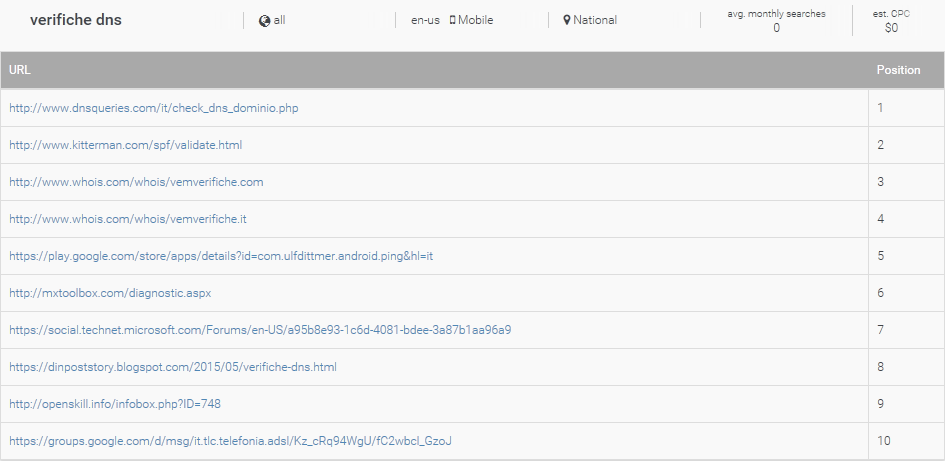Click the Position column header
This screenshot has width=945, height=461.
click(x=898, y=70)
